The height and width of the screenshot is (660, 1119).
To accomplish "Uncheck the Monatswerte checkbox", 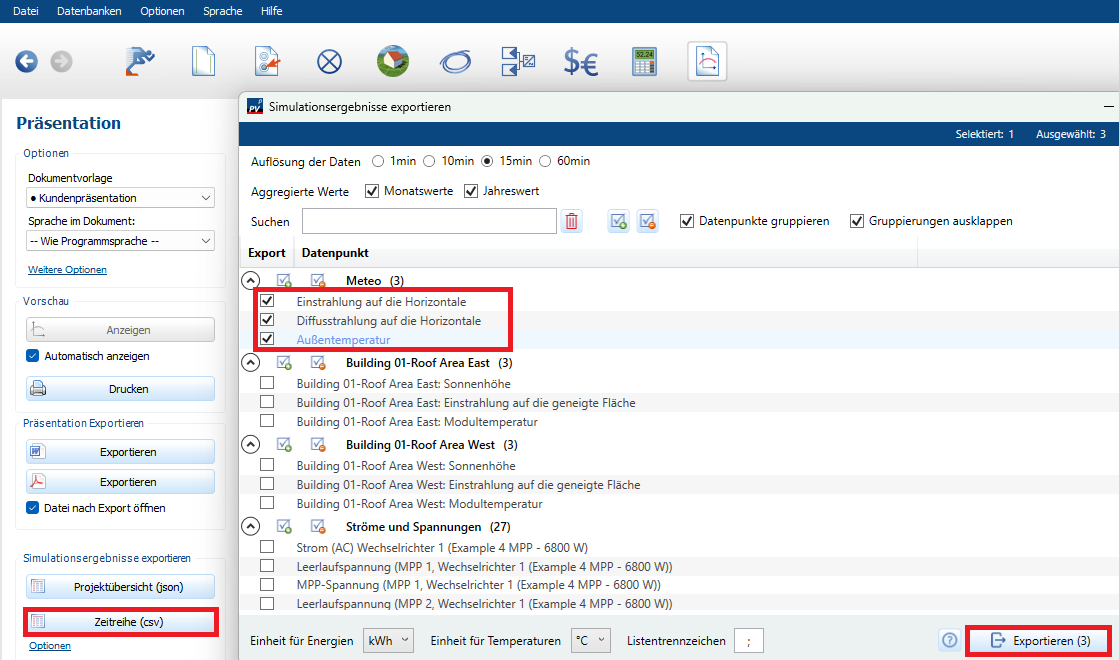I will click(372, 191).
